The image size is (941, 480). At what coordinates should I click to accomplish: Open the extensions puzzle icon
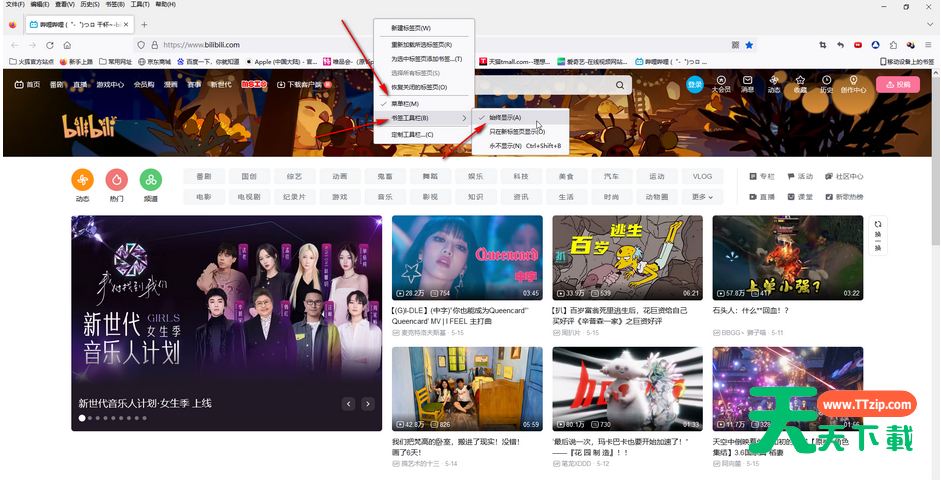[x=894, y=45]
